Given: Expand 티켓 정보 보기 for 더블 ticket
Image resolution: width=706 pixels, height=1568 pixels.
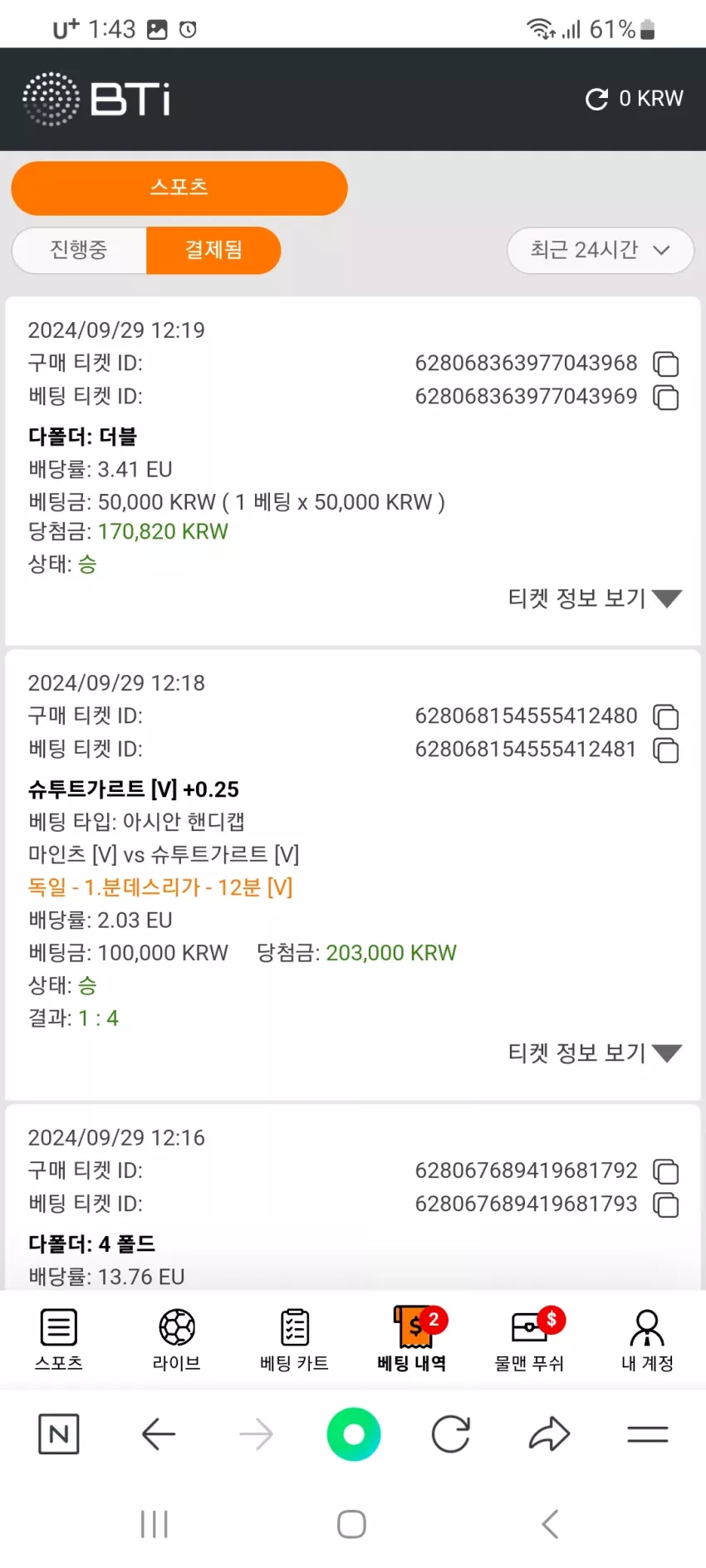Looking at the screenshot, I should coord(595,598).
